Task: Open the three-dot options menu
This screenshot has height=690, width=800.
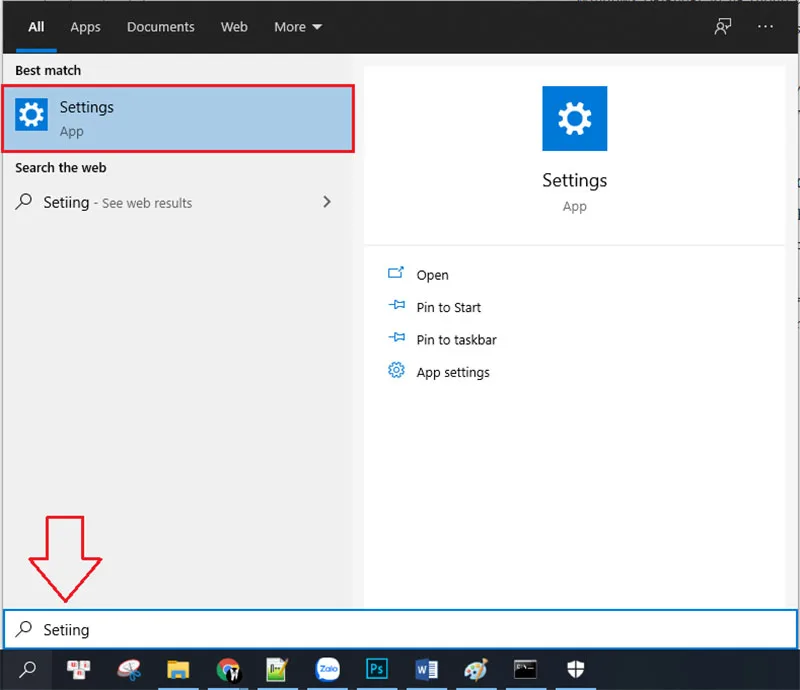Action: click(765, 27)
